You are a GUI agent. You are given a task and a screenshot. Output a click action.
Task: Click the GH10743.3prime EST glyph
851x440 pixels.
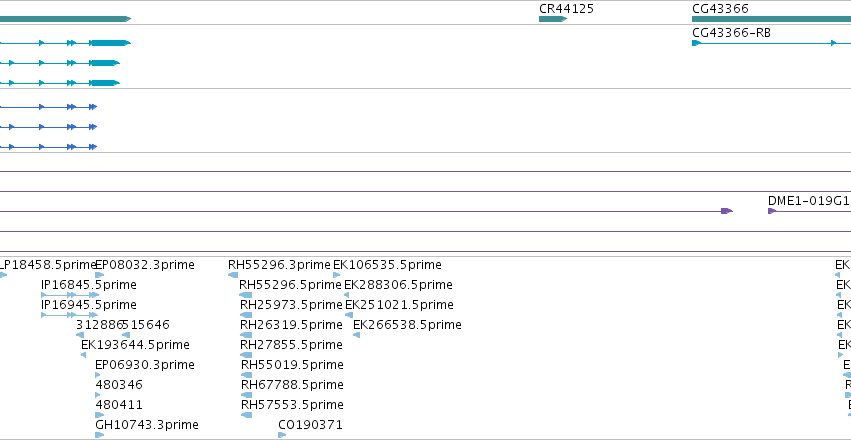click(99, 435)
